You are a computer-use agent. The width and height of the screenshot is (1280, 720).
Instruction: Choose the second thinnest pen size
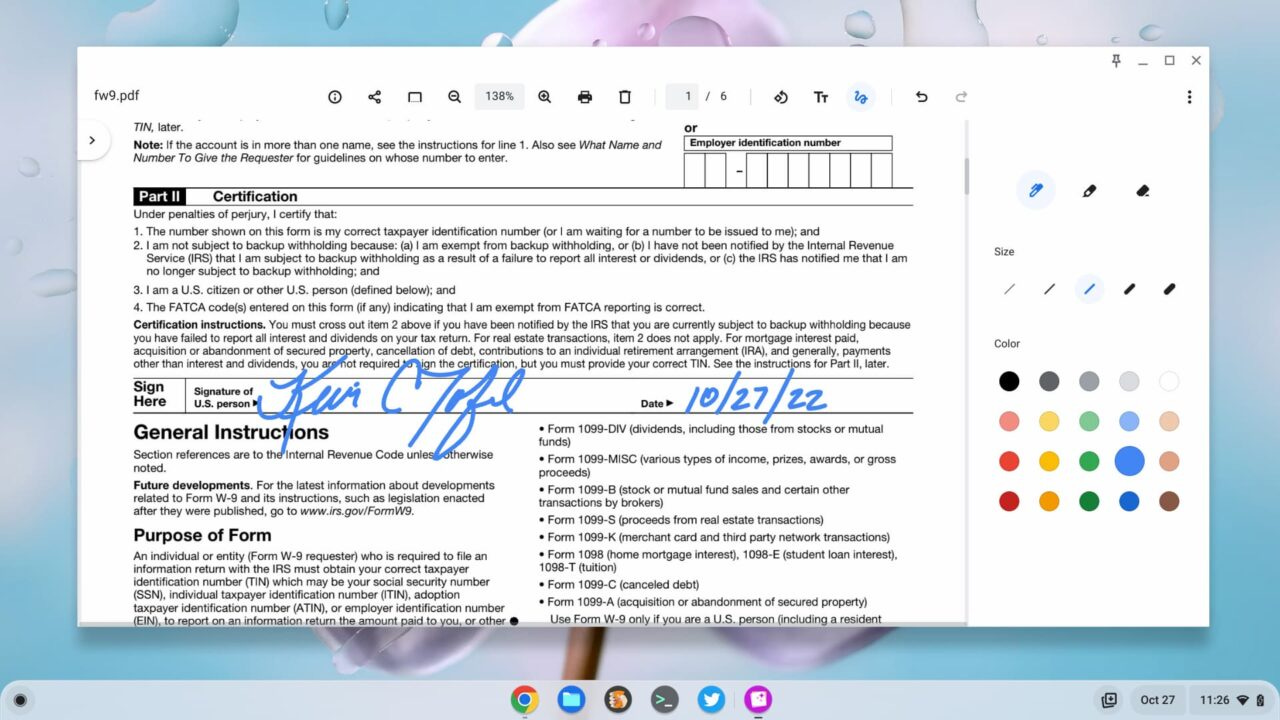click(x=1049, y=289)
